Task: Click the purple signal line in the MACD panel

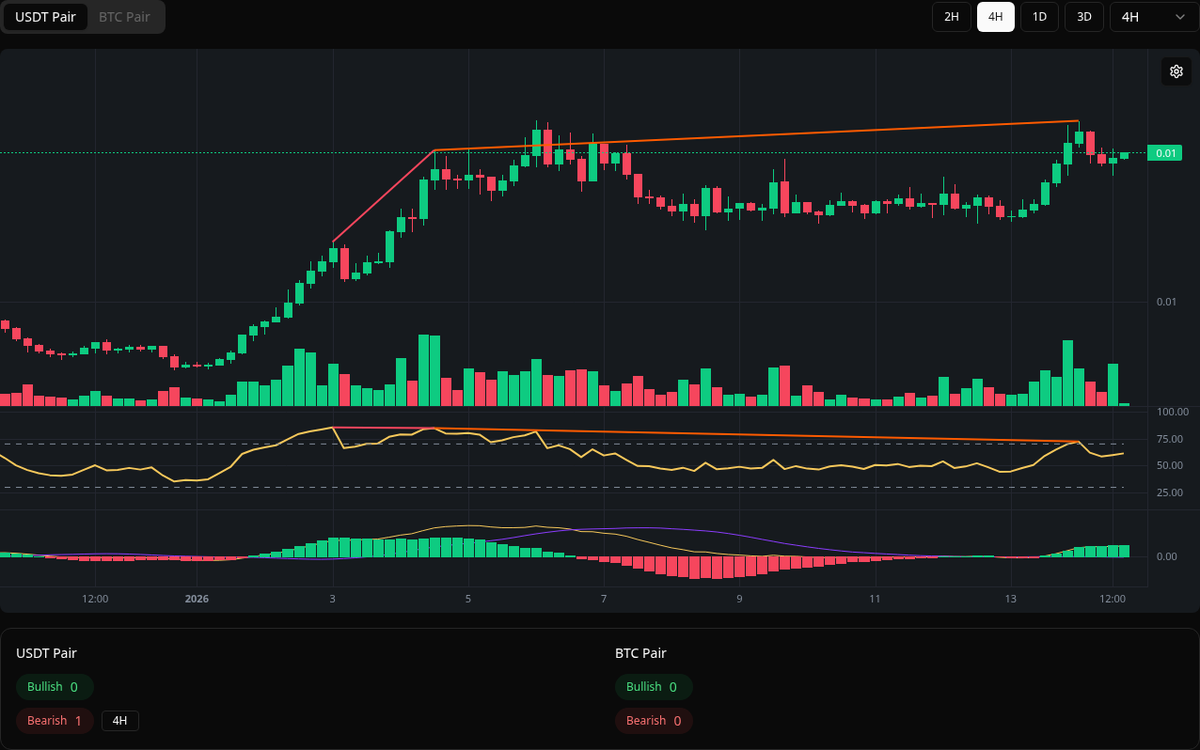Action: [700, 533]
